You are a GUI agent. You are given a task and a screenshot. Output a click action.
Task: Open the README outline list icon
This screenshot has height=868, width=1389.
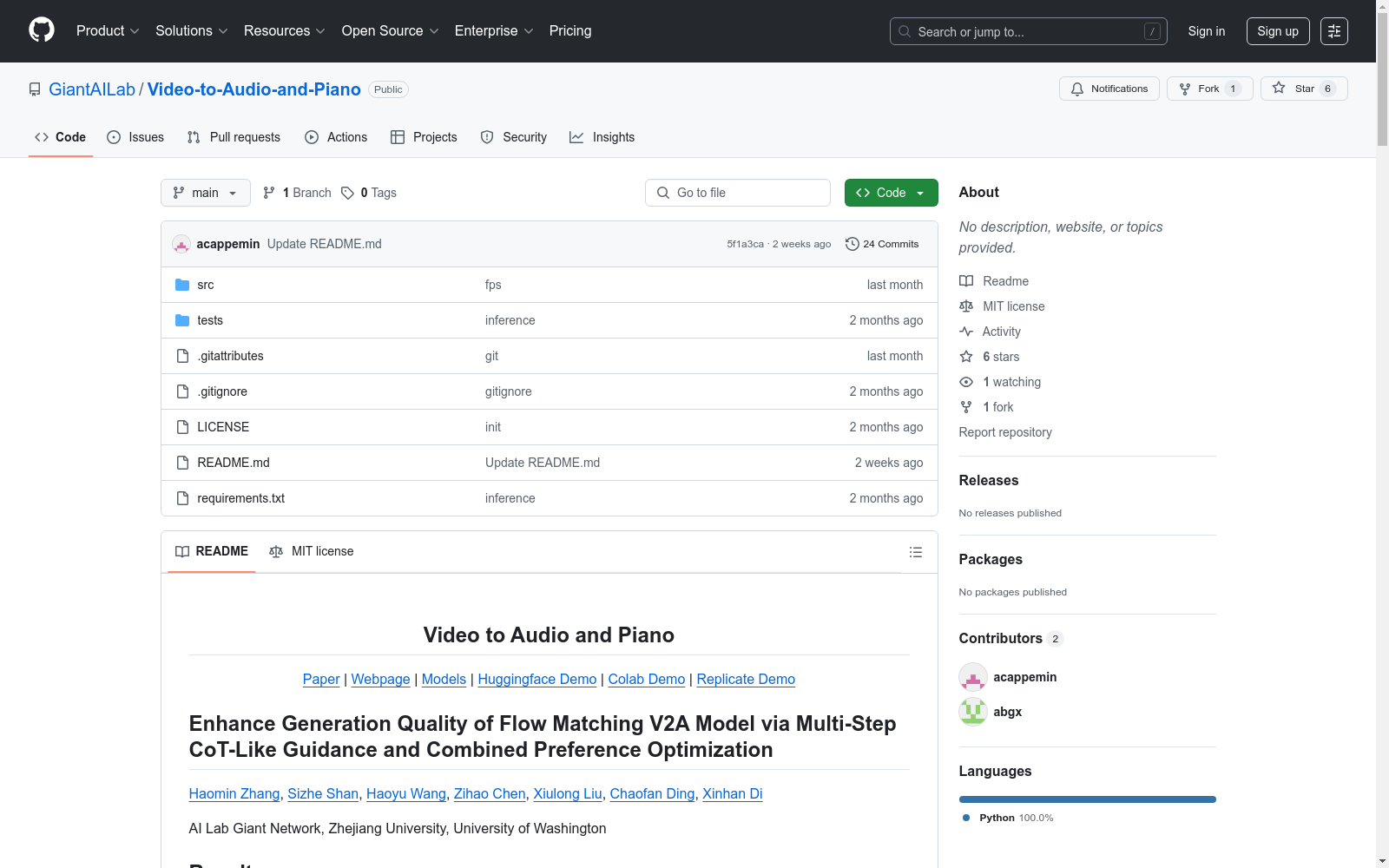pyautogui.click(x=916, y=552)
